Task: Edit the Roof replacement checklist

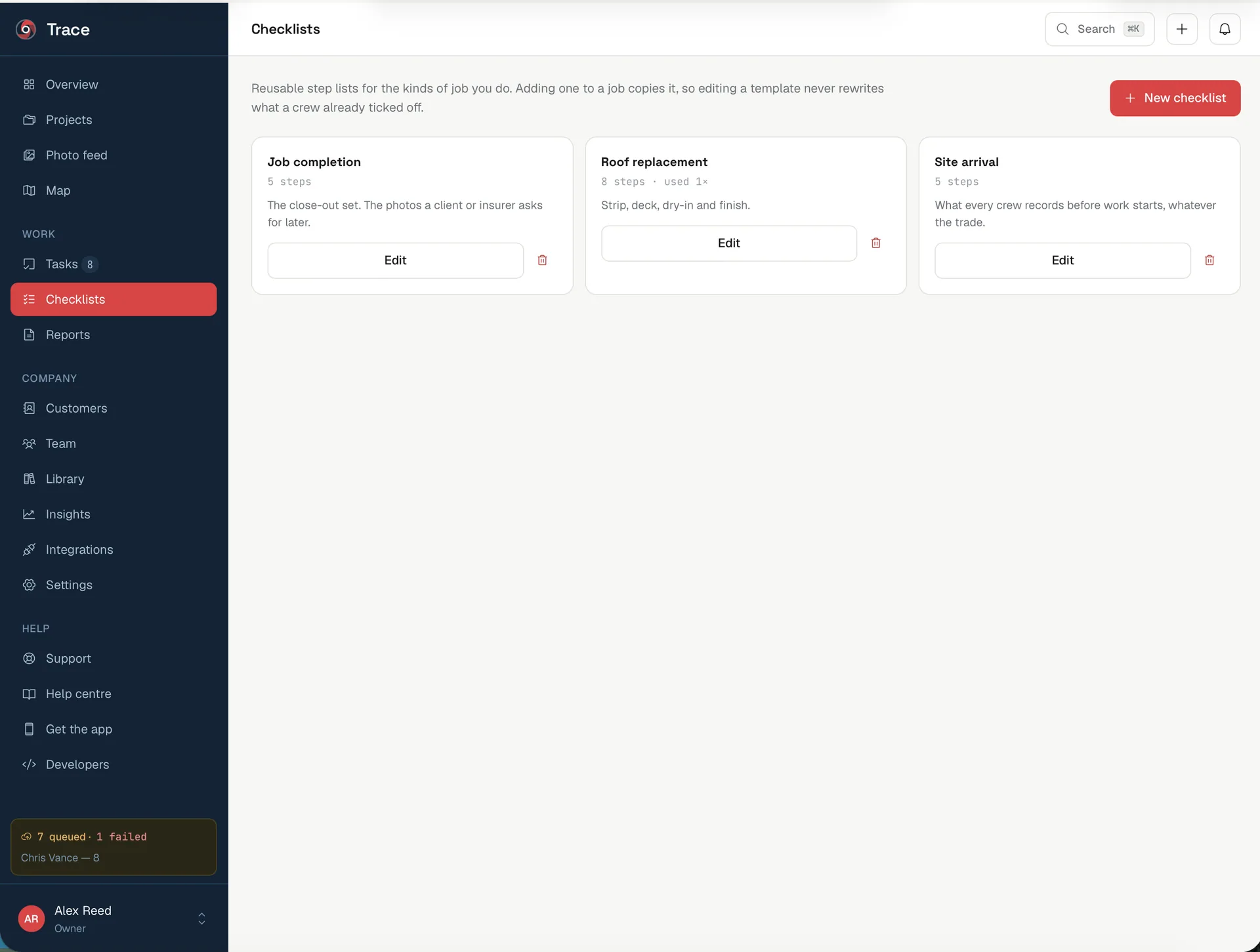Action: (x=728, y=243)
